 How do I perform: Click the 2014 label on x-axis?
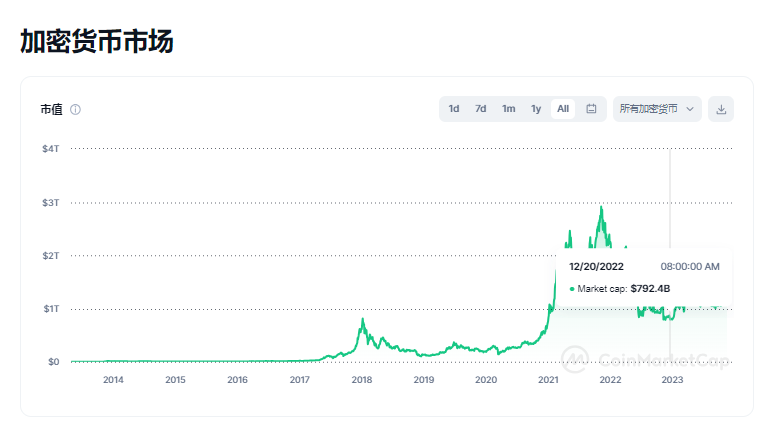point(113,380)
